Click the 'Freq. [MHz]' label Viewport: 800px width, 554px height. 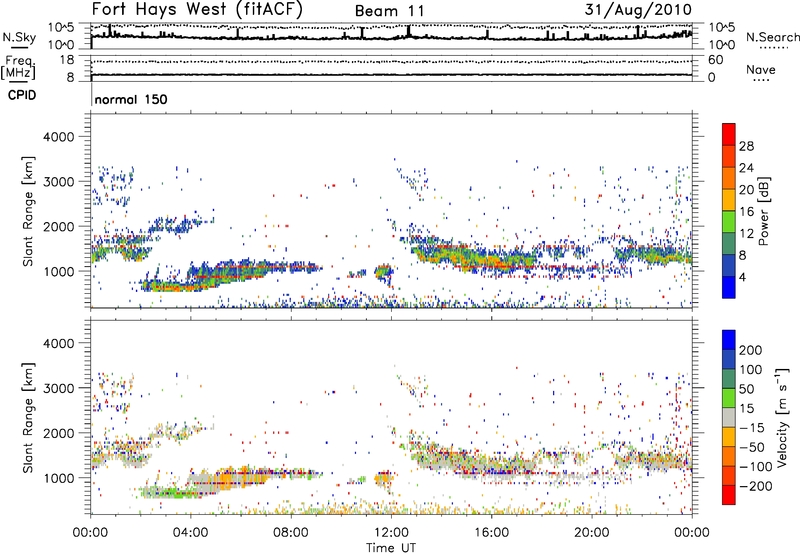(18, 67)
